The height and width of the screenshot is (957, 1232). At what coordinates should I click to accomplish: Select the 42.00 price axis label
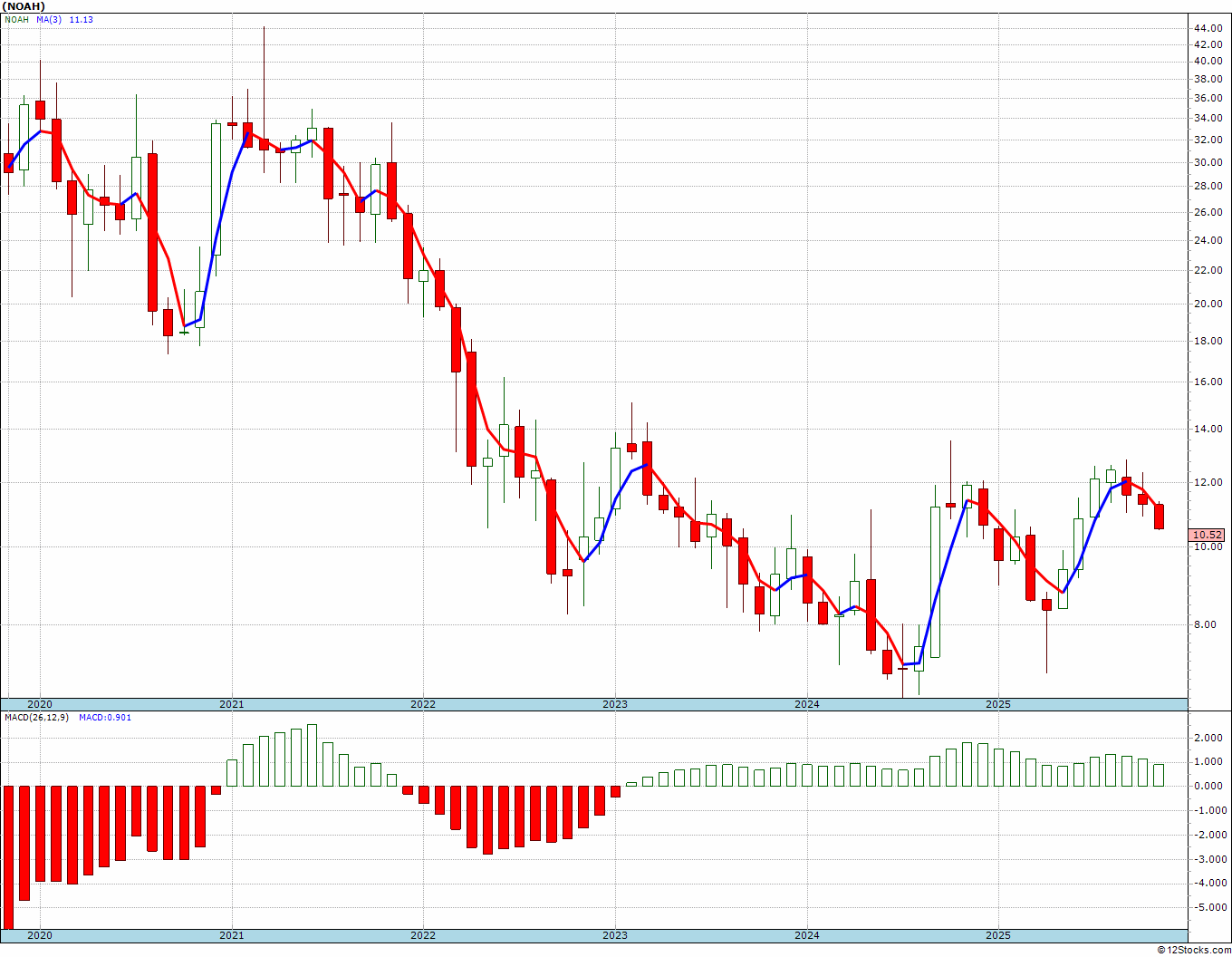point(1208,44)
